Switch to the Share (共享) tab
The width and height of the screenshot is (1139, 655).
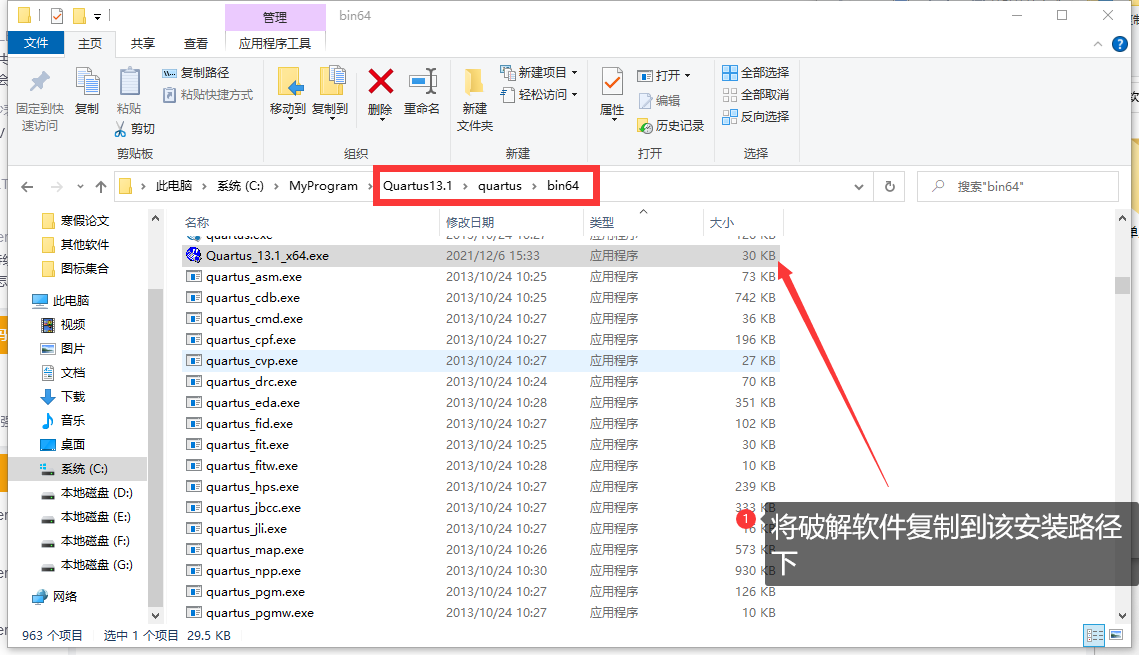(142, 44)
